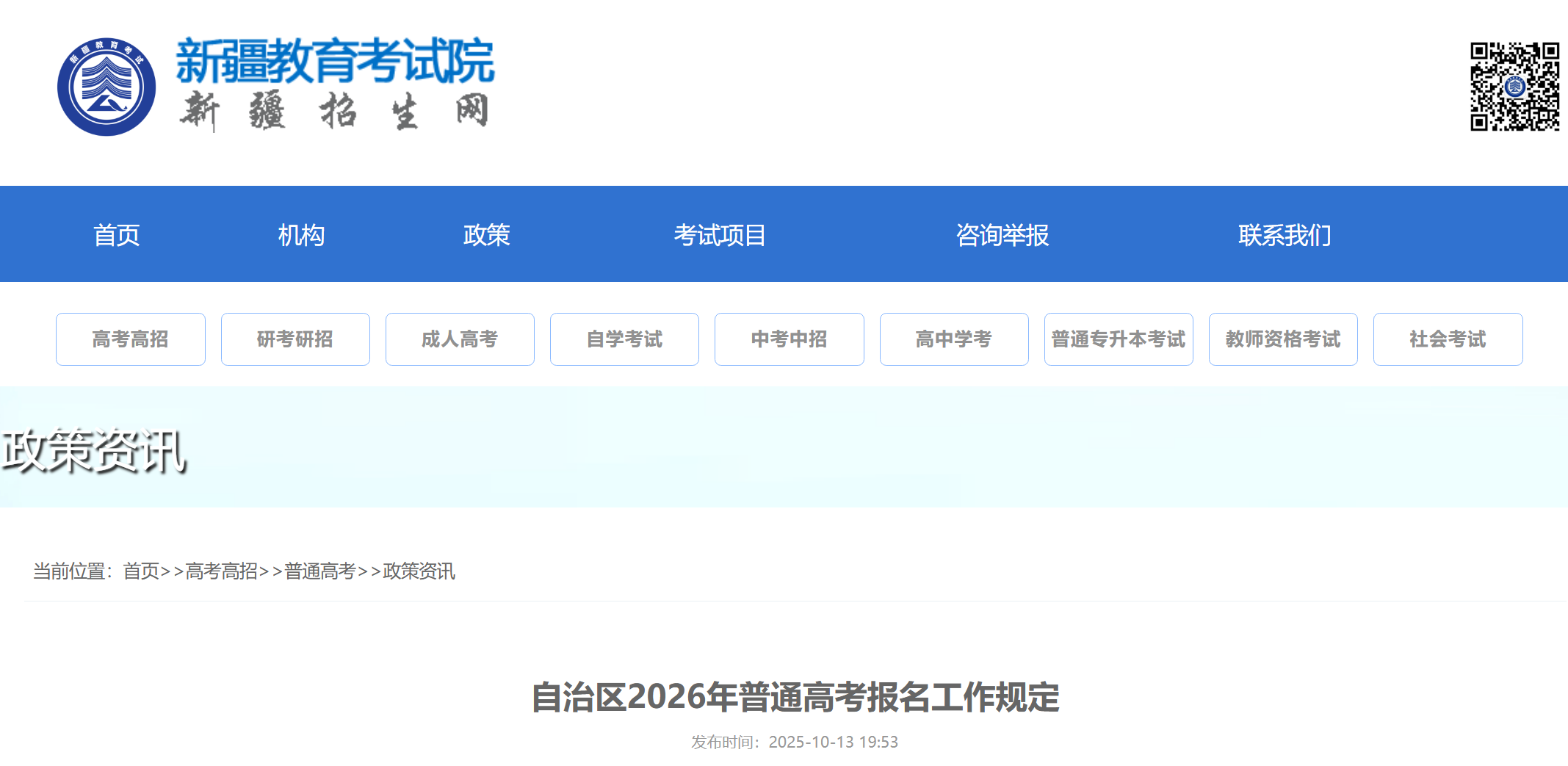Choose the 中考中招 category button
This screenshot has height=766, width=1568.
click(789, 339)
